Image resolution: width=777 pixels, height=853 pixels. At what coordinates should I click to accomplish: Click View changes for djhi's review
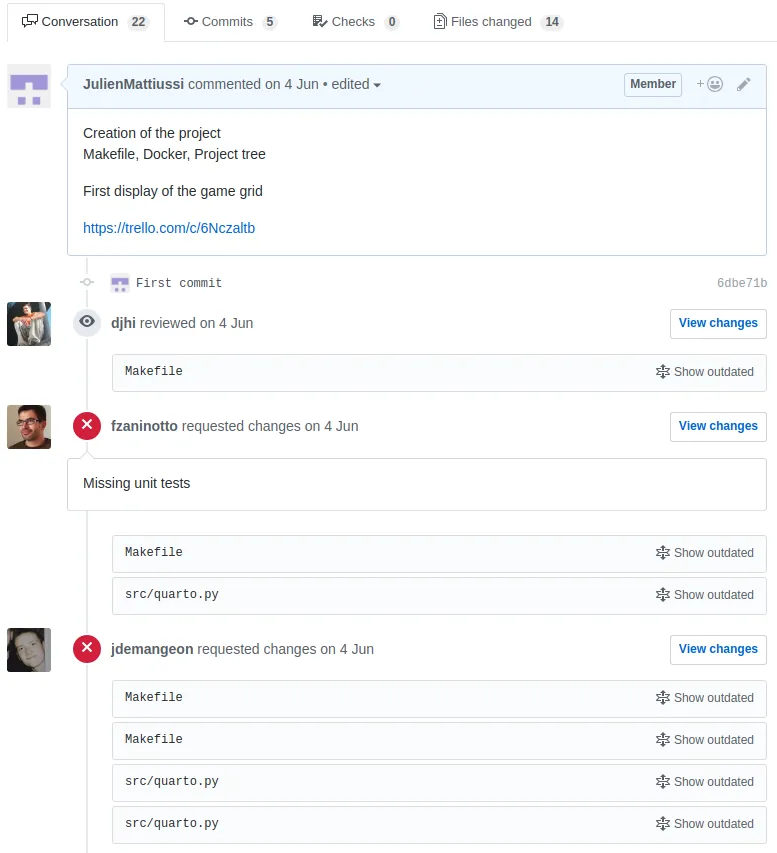tap(718, 323)
